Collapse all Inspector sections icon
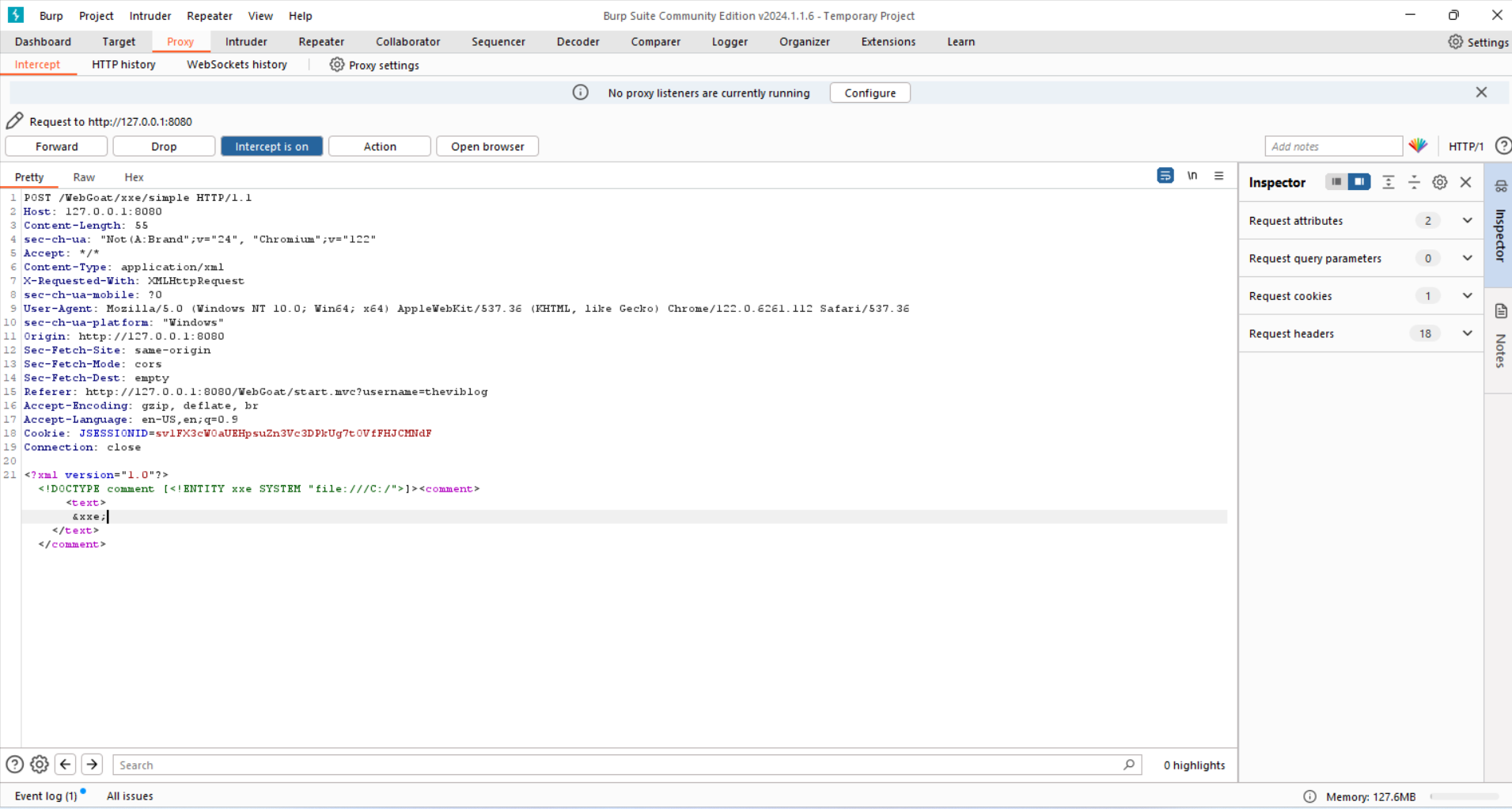Screen dimensions: 1512x809 [x=1414, y=182]
